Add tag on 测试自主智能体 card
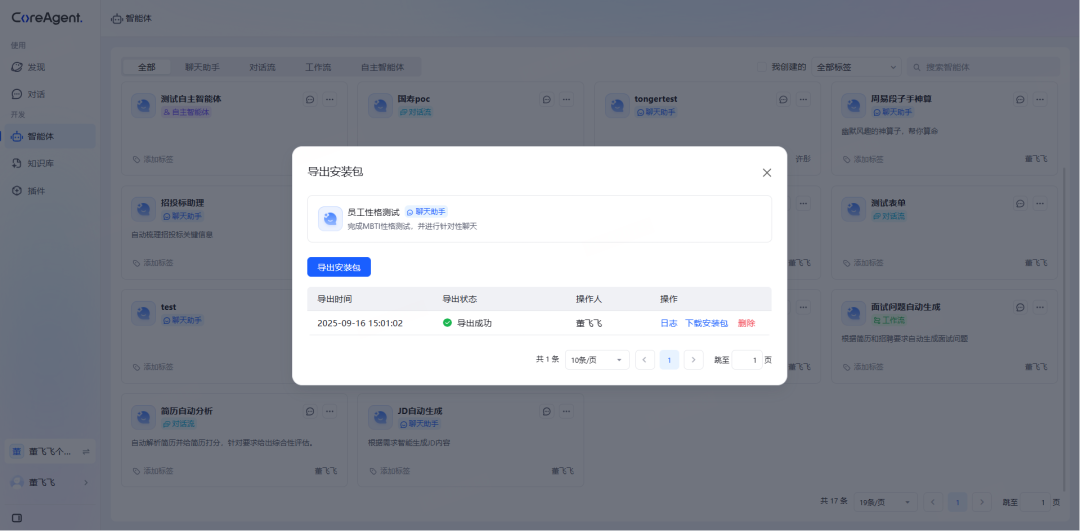The image size is (1080, 531). (153, 159)
